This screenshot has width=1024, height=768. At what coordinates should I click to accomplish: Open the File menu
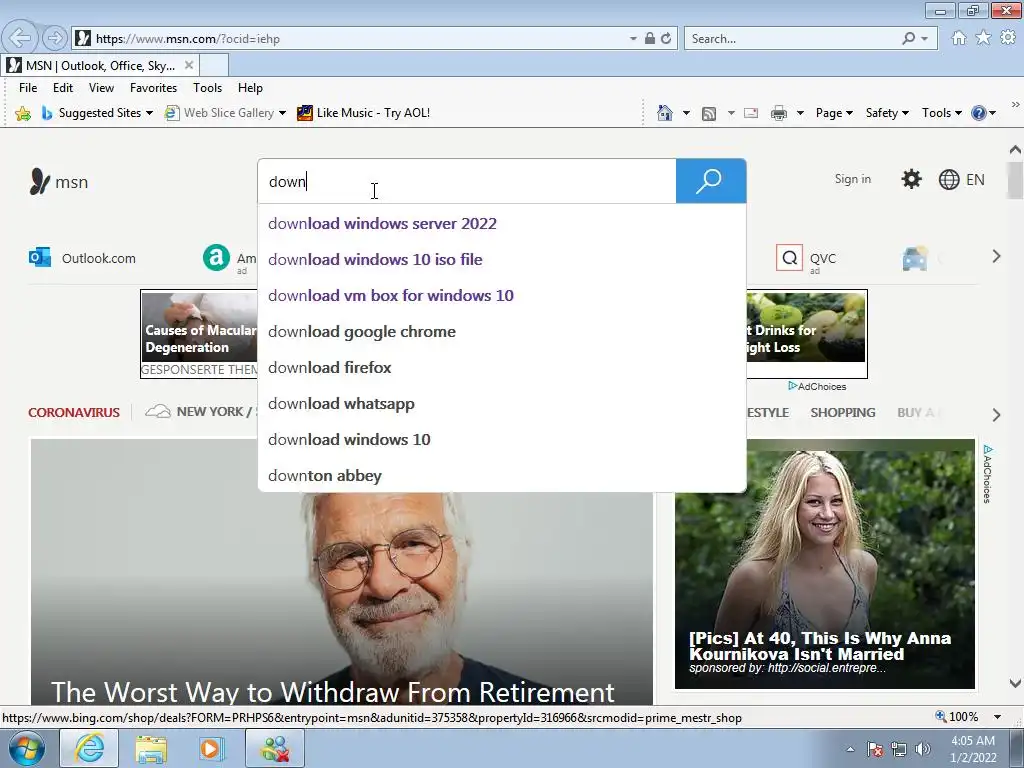coord(28,88)
